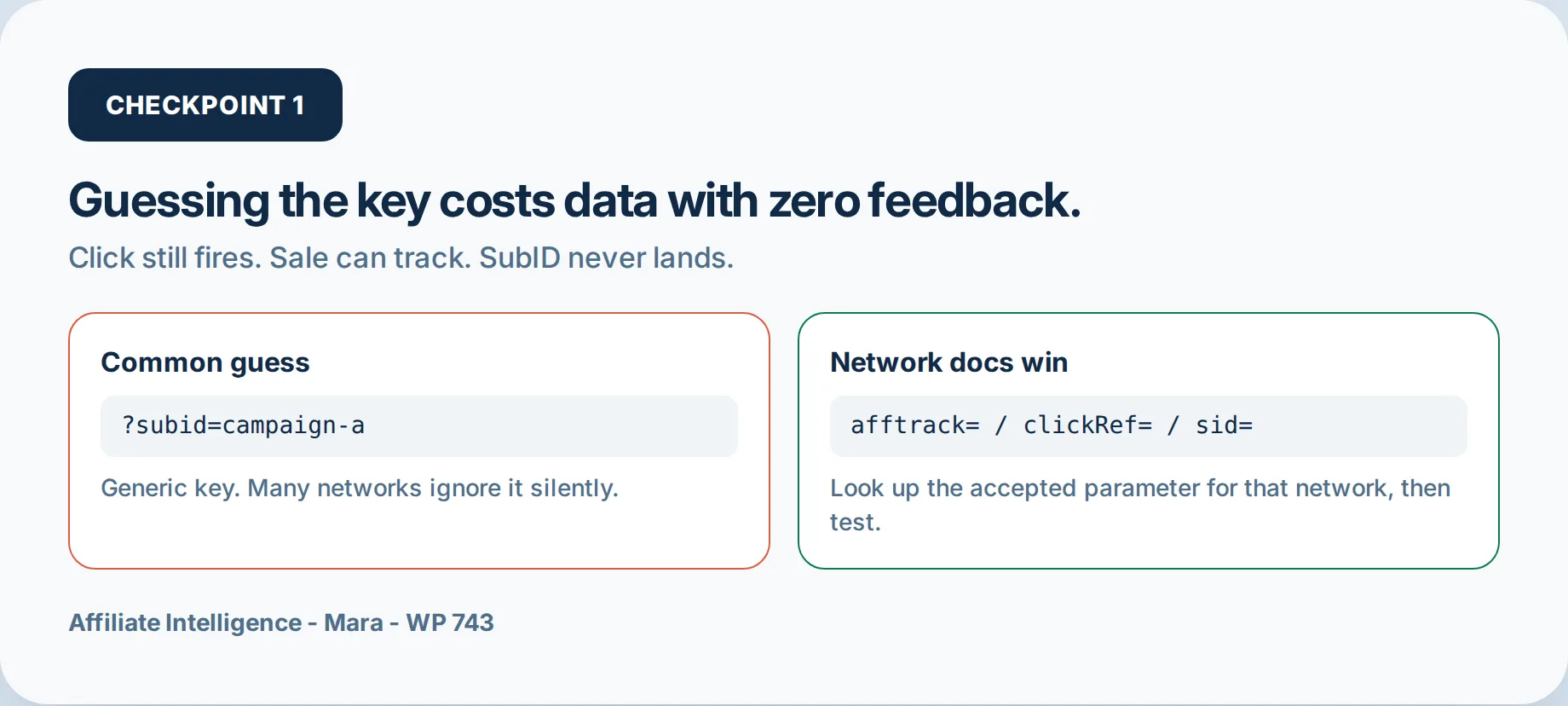
Task: Open the Common guess card
Action: (419, 441)
